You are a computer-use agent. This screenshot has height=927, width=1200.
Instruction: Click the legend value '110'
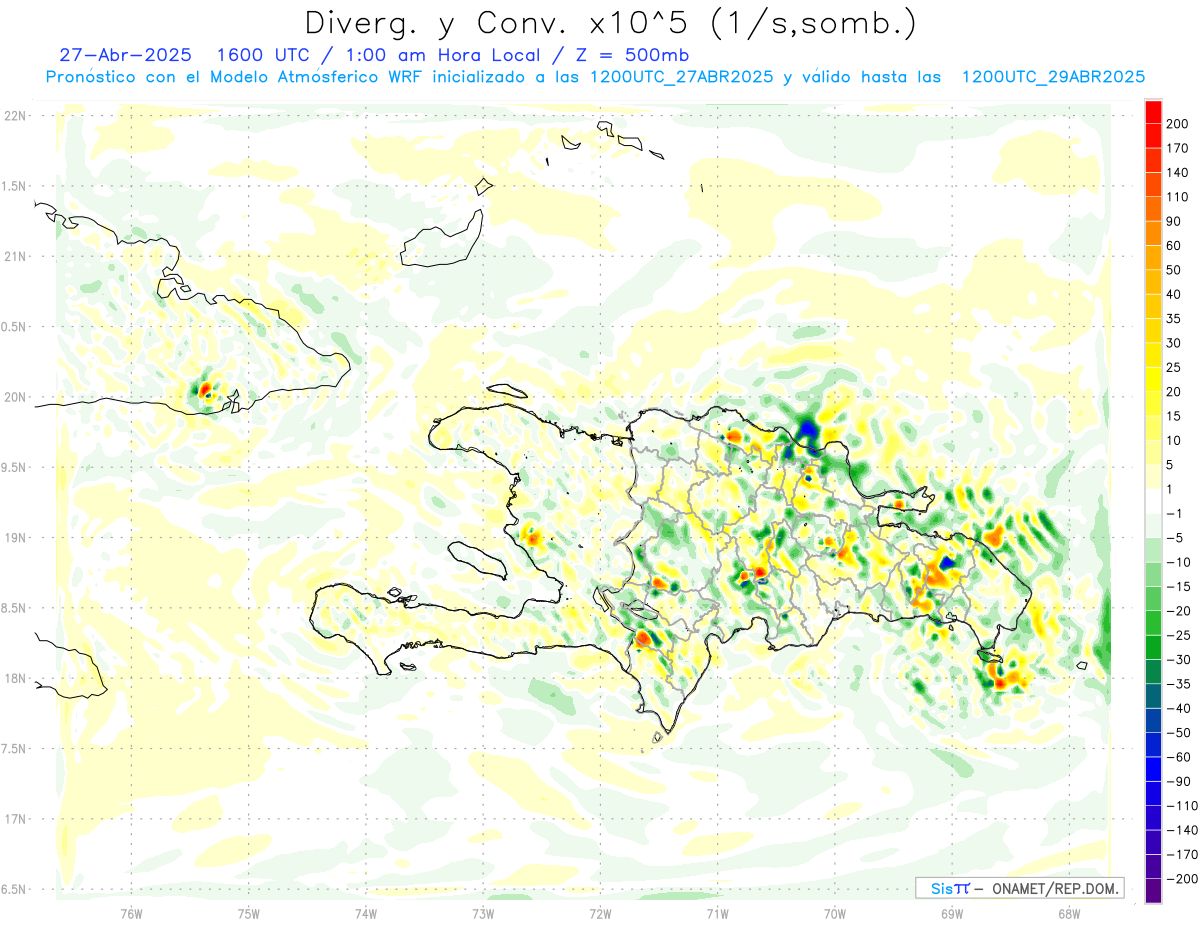point(1178,197)
